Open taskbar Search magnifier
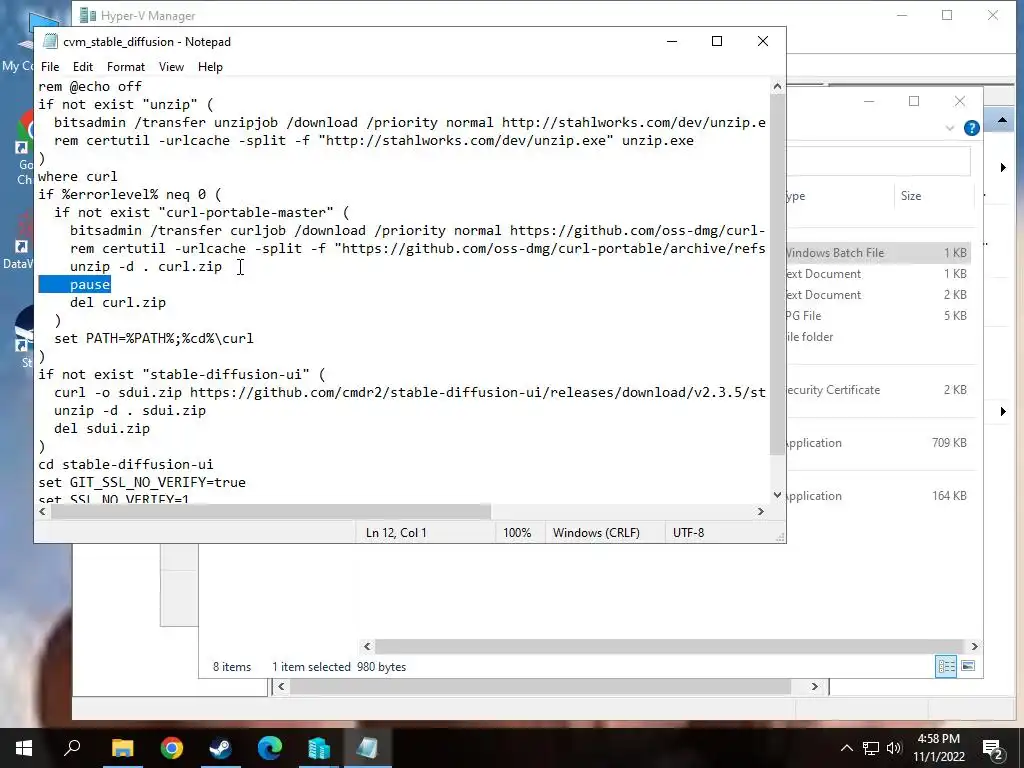Screen dimensions: 1024x768 [72, 748]
